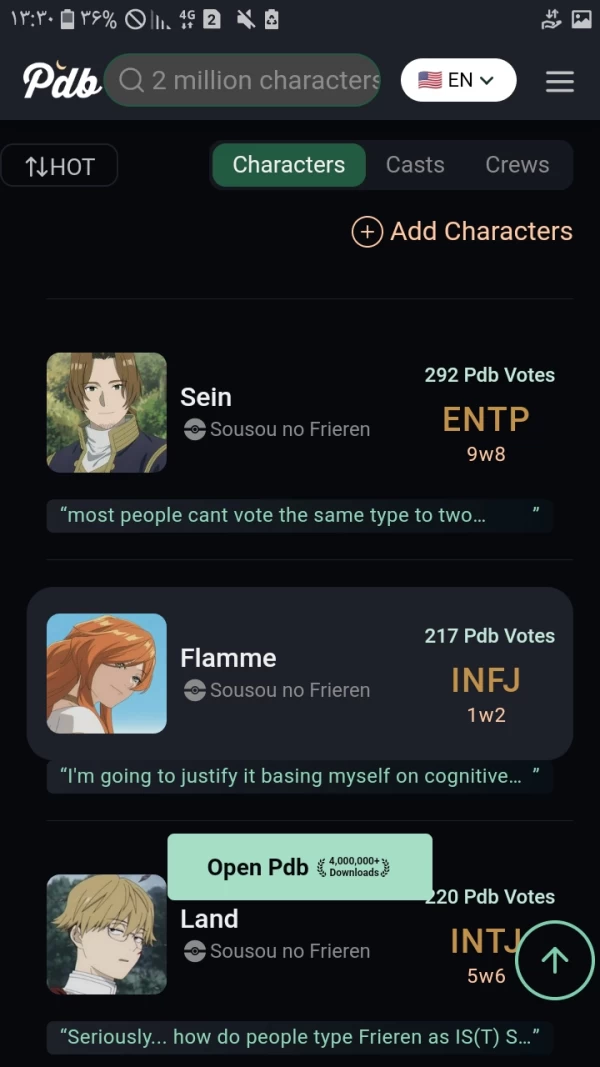Open Sein's character avatar
The height and width of the screenshot is (1067, 600).
(106, 412)
